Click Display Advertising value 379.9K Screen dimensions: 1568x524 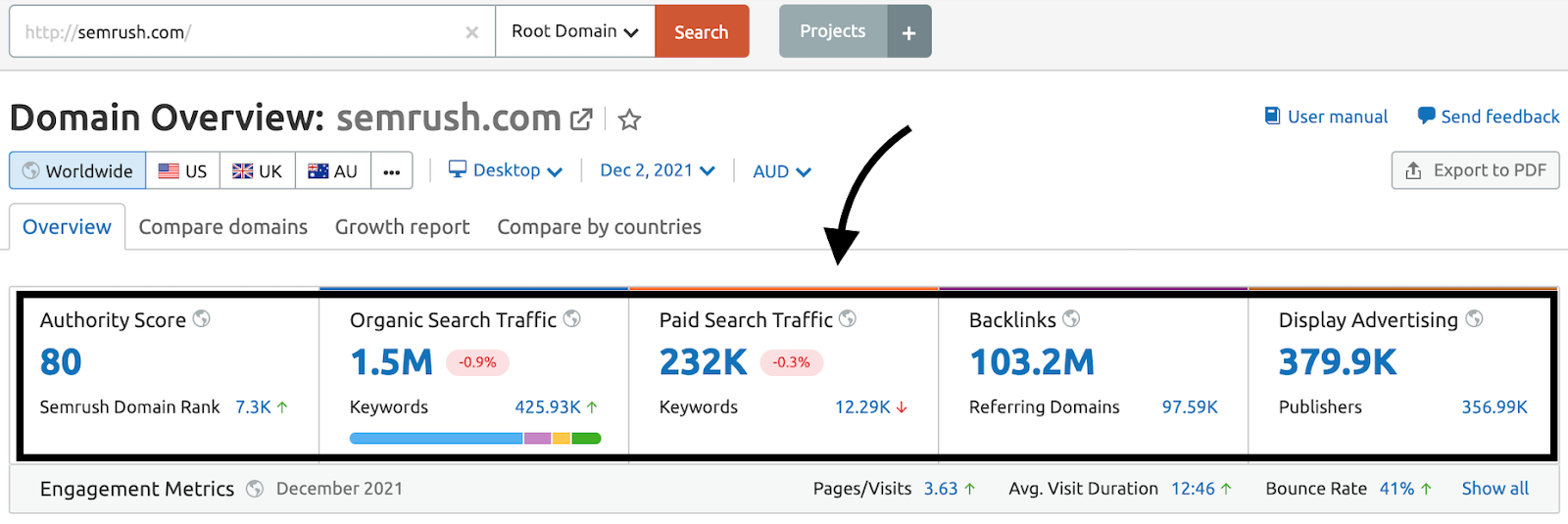(1338, 362)
